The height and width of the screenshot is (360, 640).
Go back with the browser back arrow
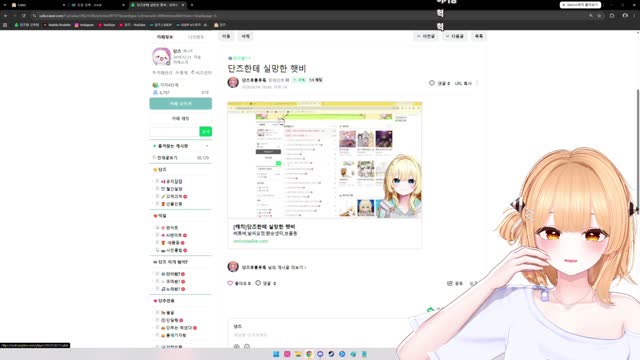pos(6,16)
